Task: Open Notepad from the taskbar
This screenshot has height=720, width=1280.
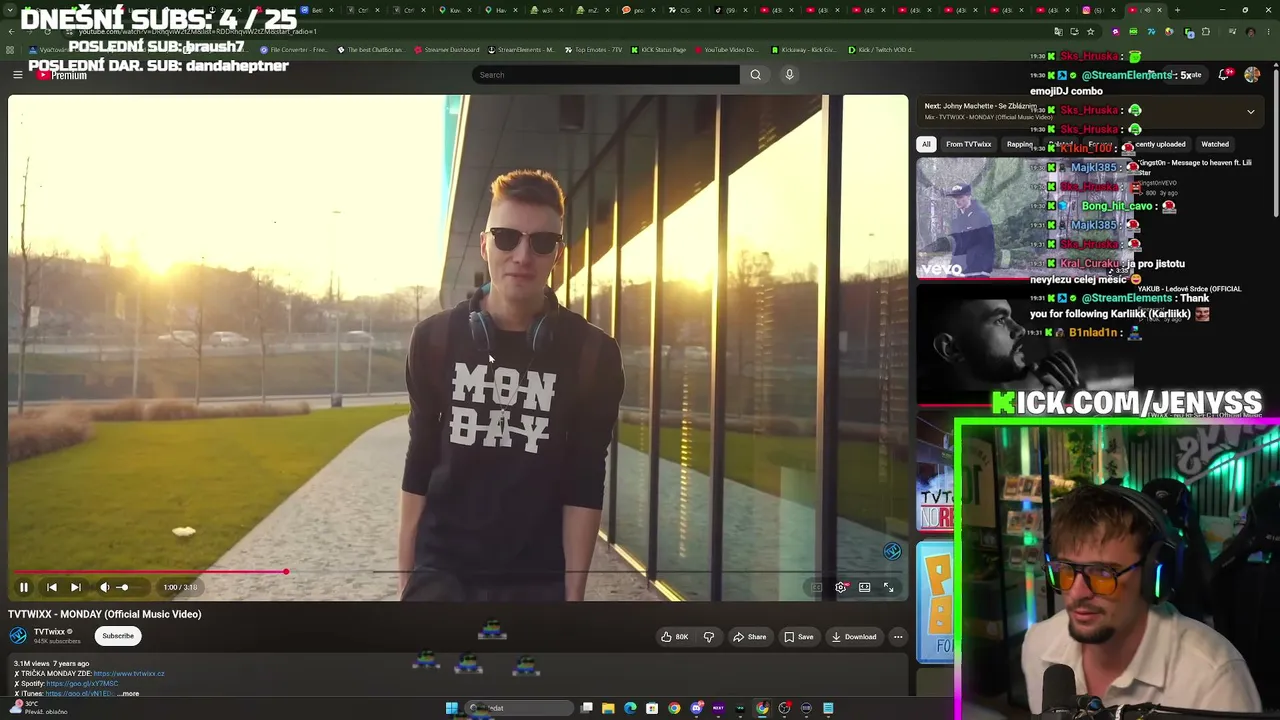Action: coord(828,708)
